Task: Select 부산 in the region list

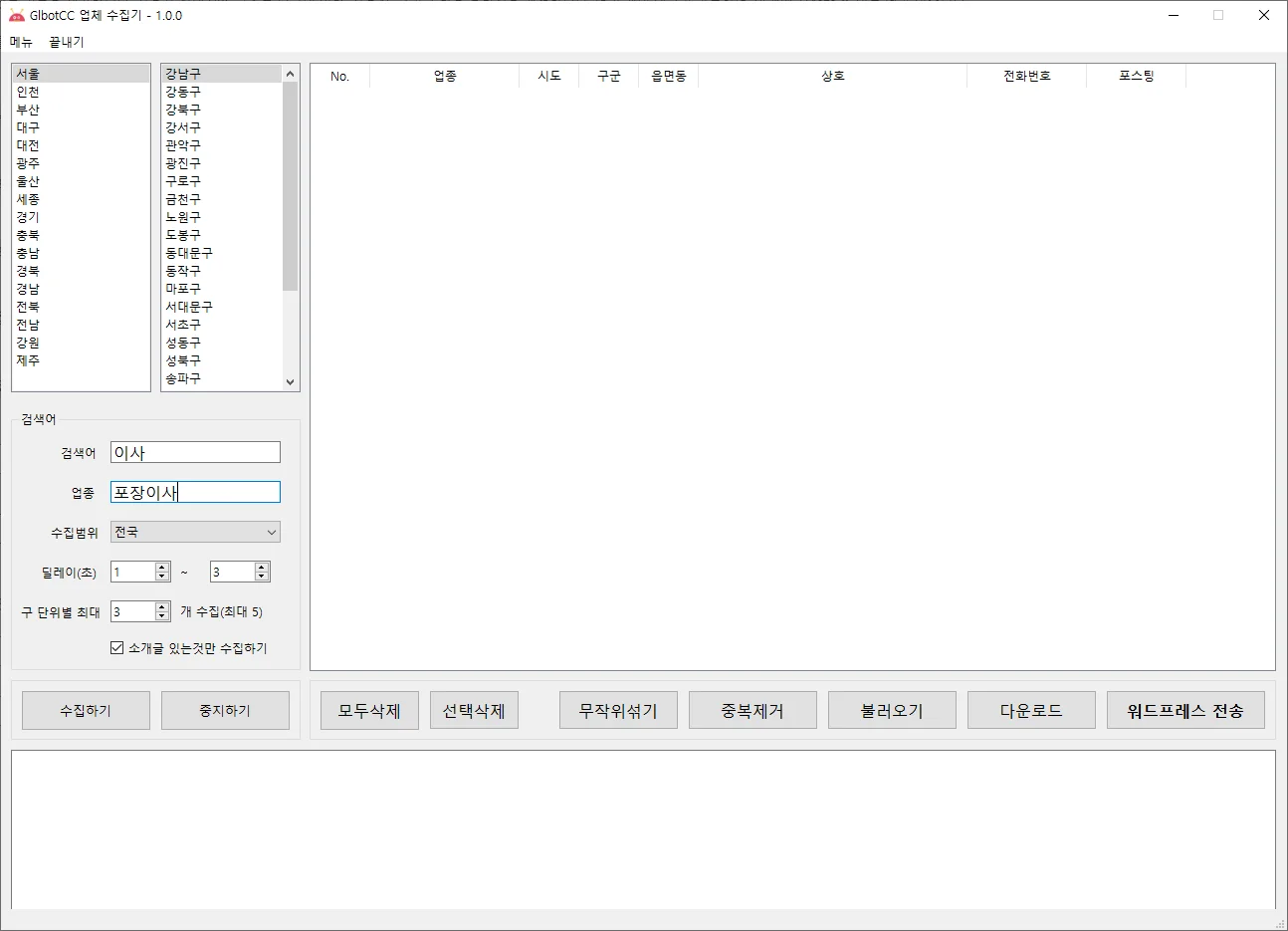Action: click(81, 110)
